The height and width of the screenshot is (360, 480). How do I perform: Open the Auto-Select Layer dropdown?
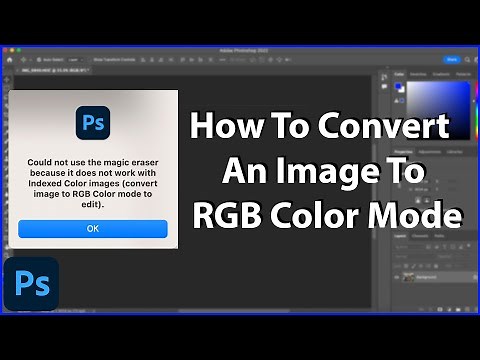coord(76,60)
